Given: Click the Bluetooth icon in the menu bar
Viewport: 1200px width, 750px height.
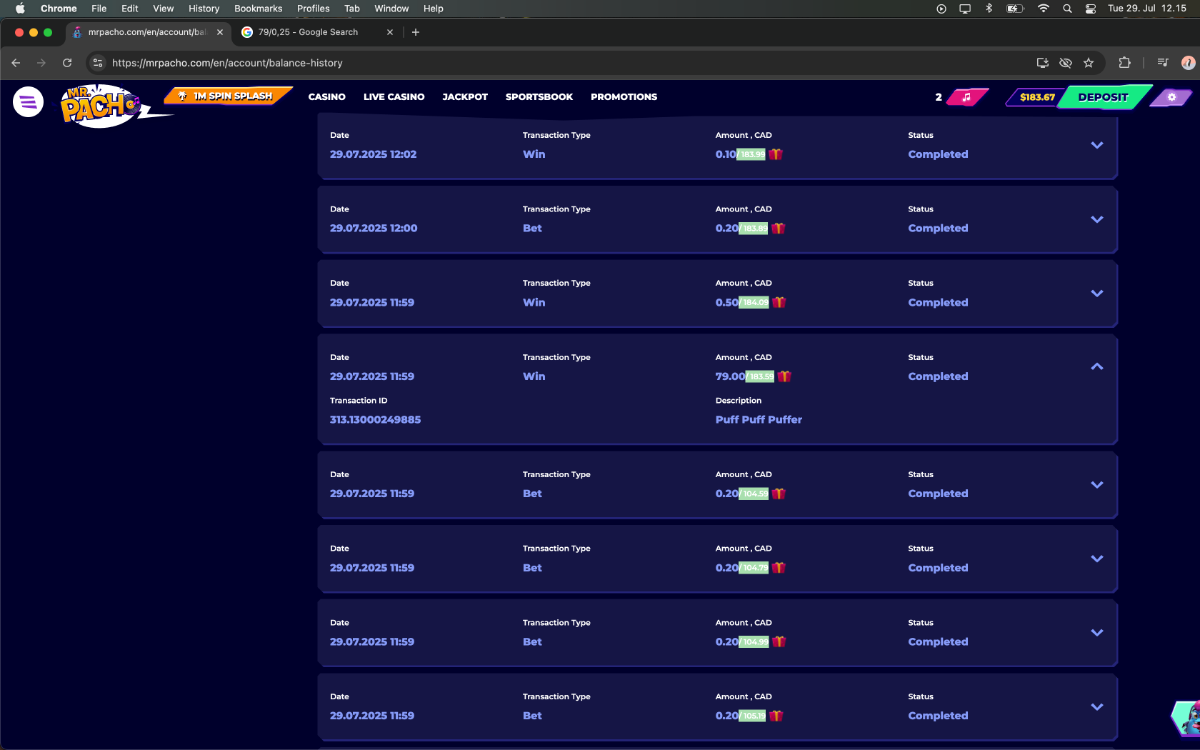Looking at the screenshot, I should 989,8.
